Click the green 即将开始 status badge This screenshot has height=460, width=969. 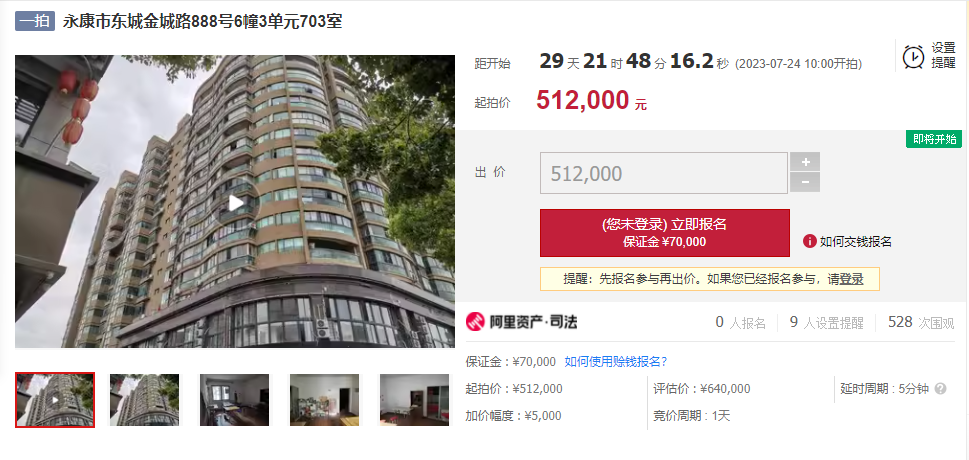click(934, 139)
